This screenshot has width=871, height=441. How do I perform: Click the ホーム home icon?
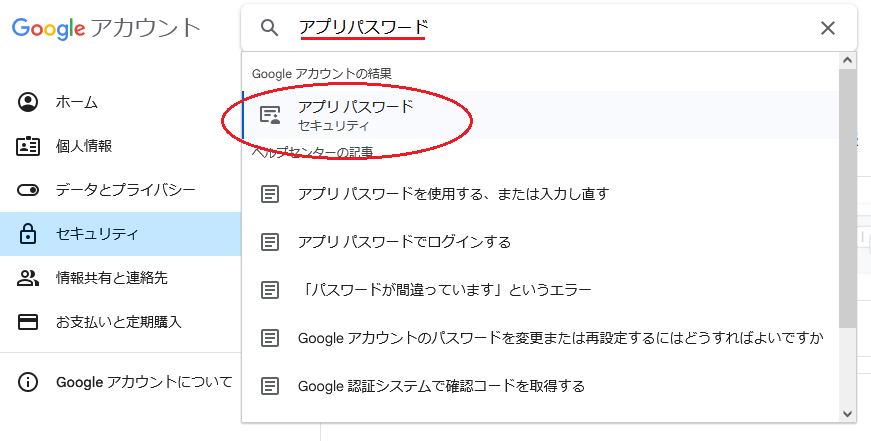[x=28, y=102]
